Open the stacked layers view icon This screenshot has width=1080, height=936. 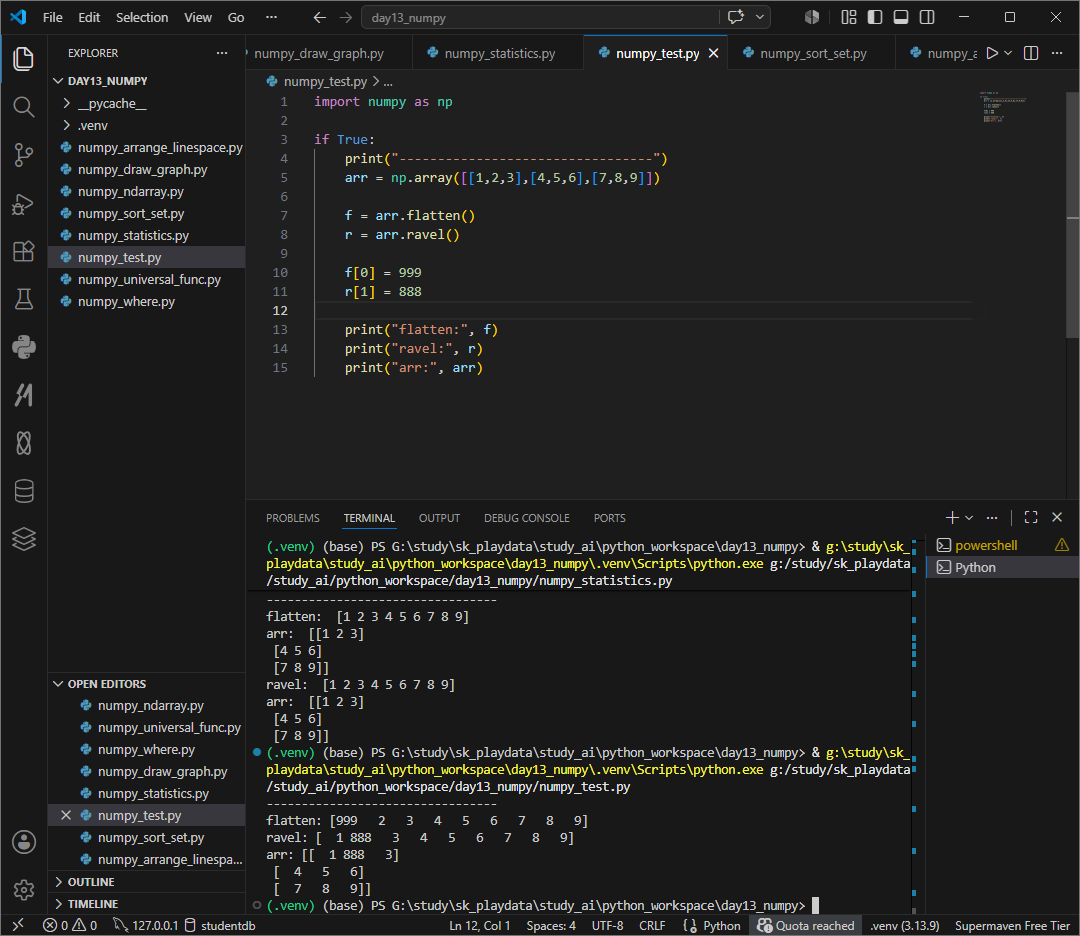[x=23, y=539]
